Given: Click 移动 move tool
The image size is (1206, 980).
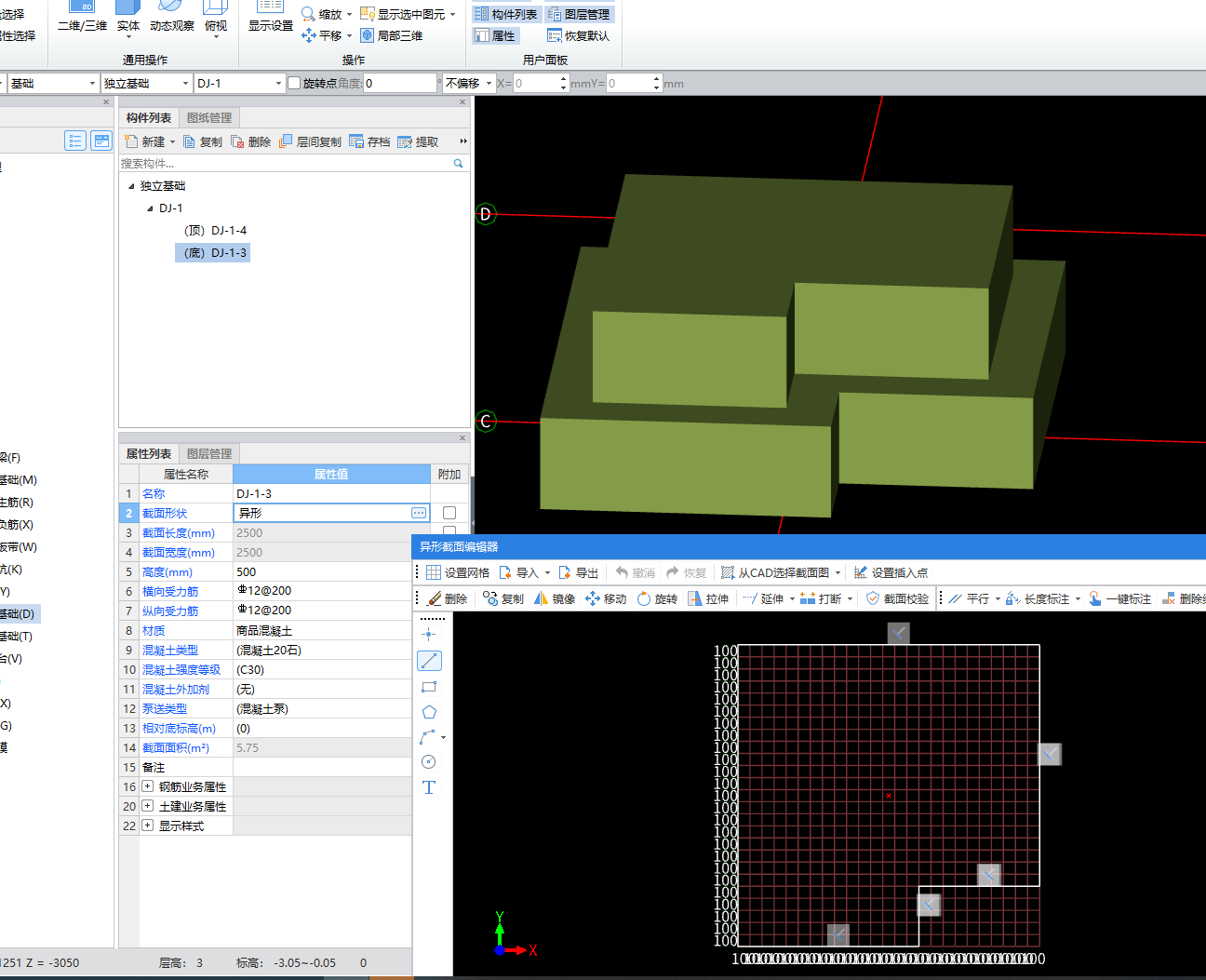Looking at the screenshot, I should [x=606, y=598].
